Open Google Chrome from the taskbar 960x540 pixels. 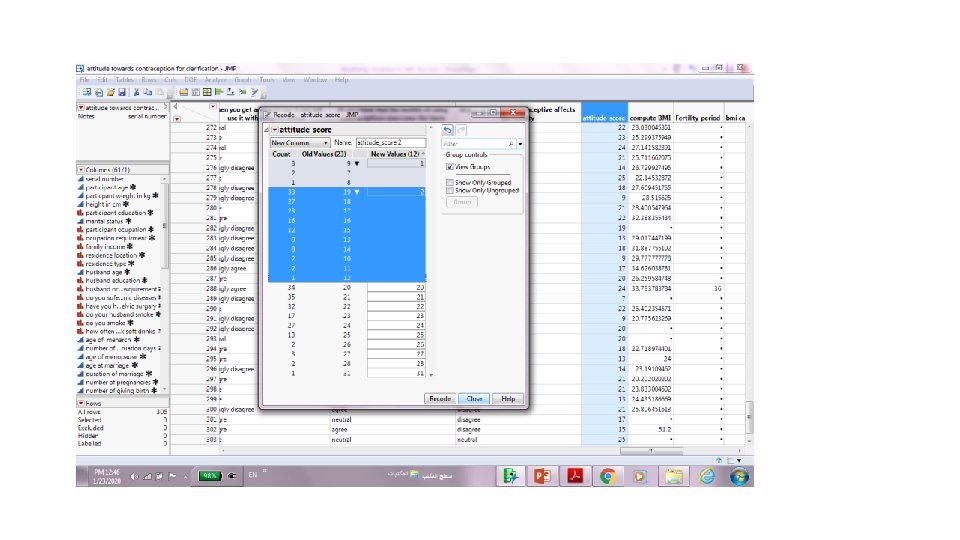(x=608, y=476)
